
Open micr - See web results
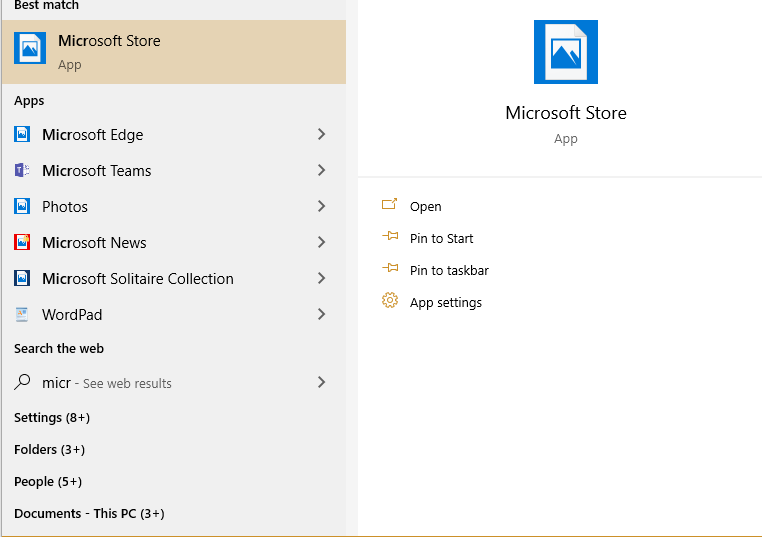click(174, 382)
